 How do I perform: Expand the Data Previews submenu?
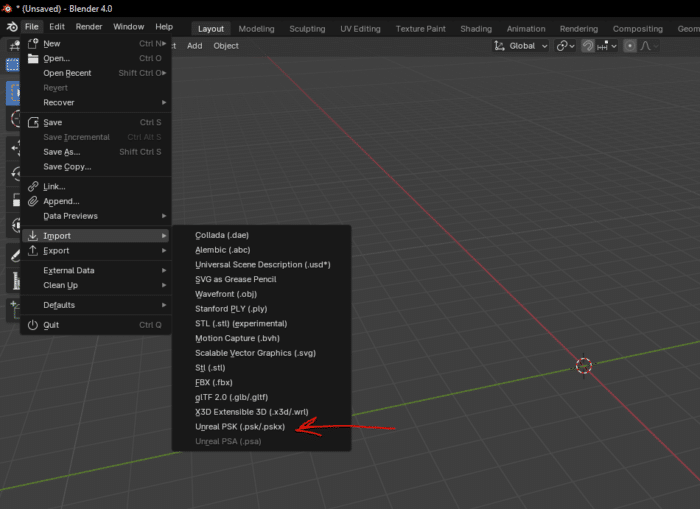pos(96,216)
